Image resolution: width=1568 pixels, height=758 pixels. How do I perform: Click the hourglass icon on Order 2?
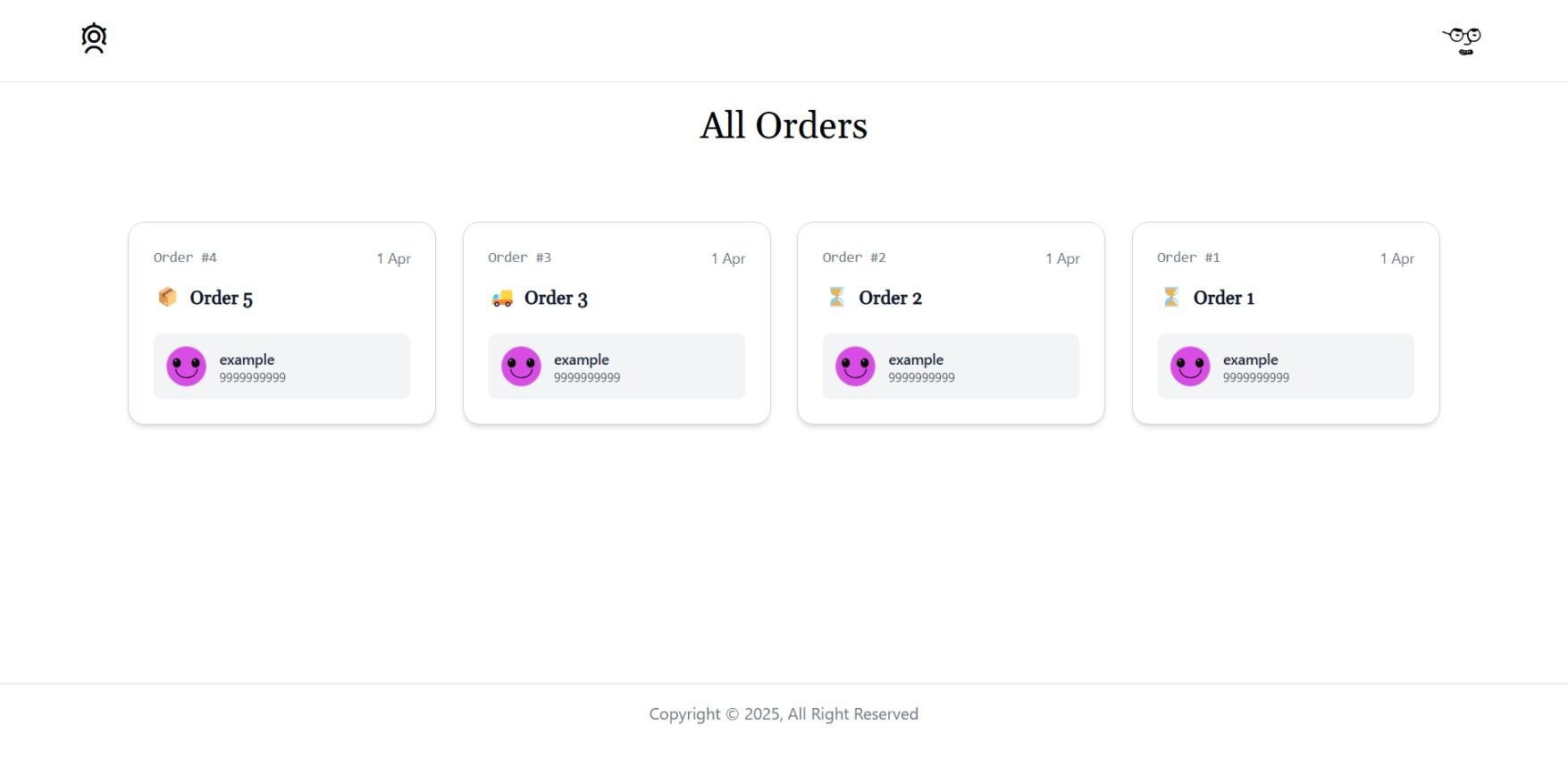[x=836, y=297]
